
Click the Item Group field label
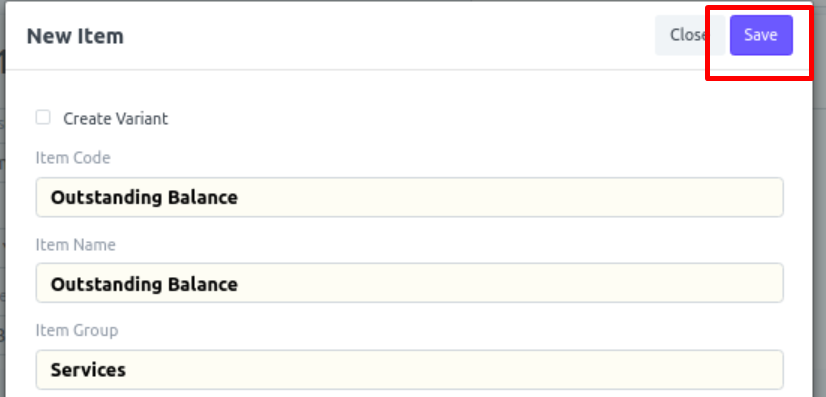77,331
